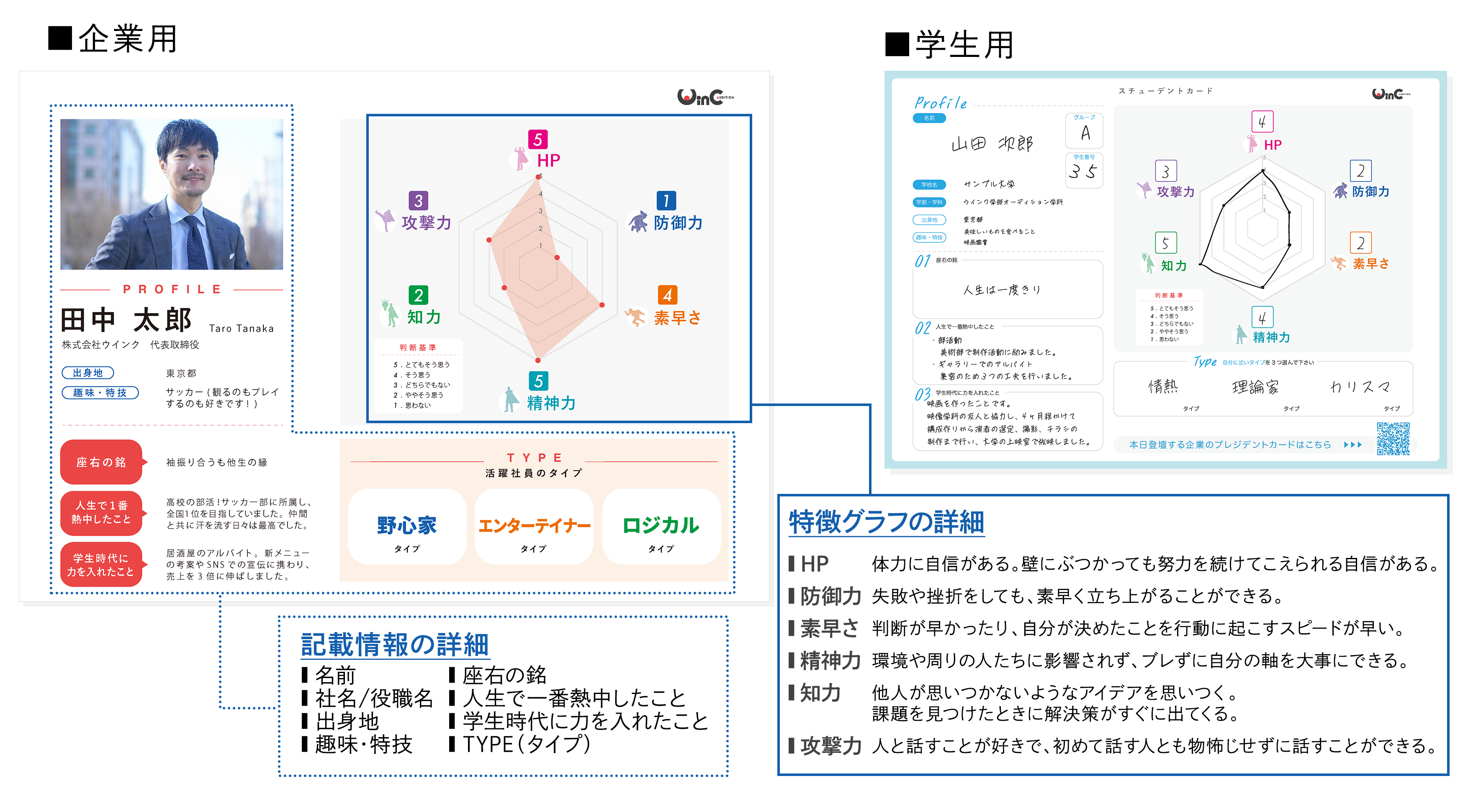Click the 特徴グラフの詳細 heading
Screen dimensions: 1468x812
tap(887, 522)
